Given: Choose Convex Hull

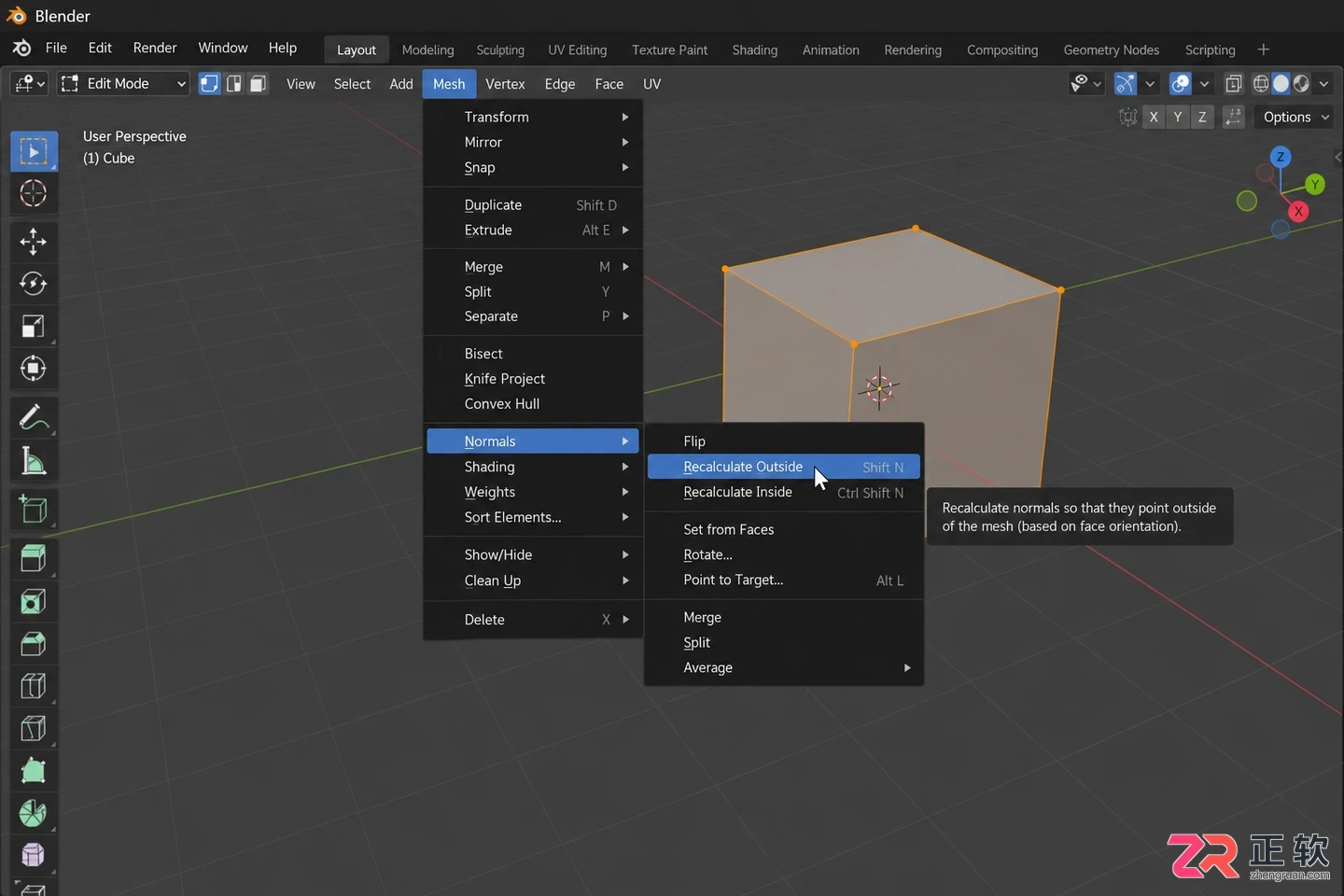Looking at the screenshot, I should [533, 404].
